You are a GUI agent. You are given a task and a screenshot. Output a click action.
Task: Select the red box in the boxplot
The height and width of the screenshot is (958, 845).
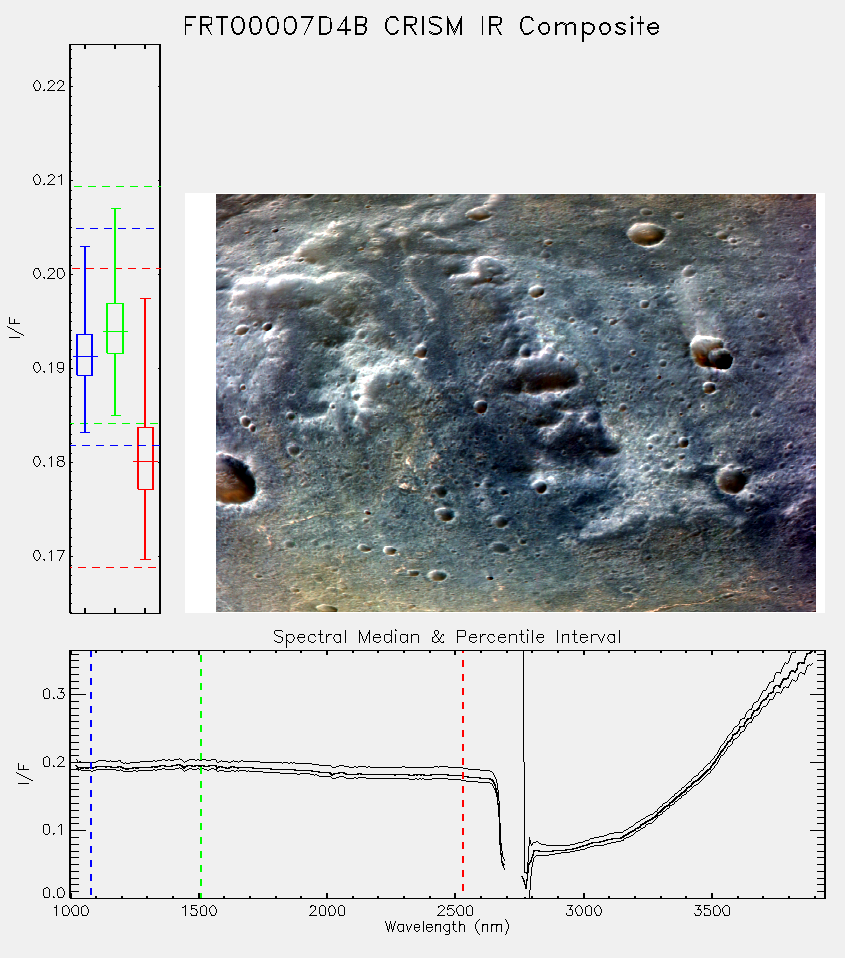[x=145, y=458]
